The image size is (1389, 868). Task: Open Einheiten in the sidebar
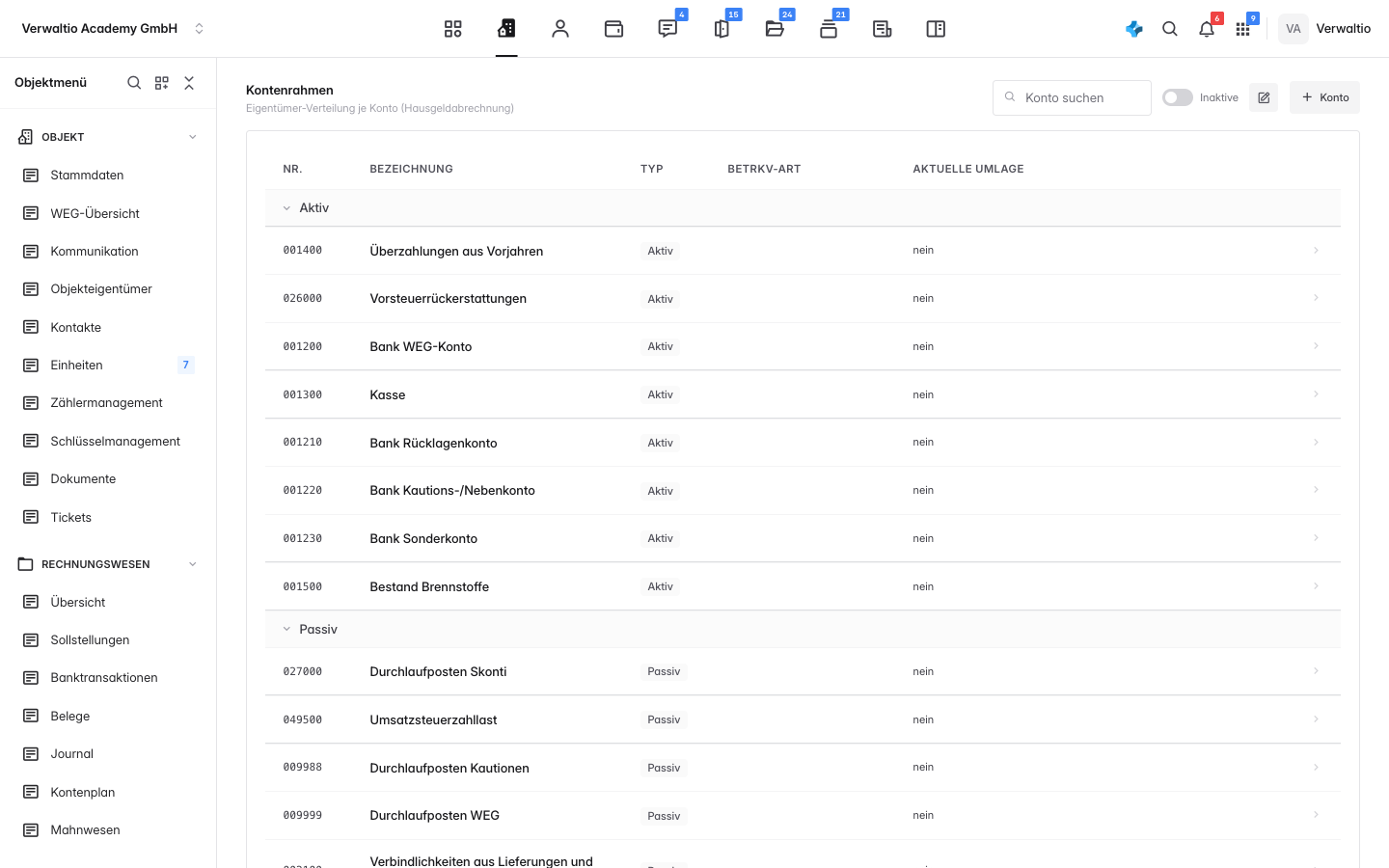point(76,365)
